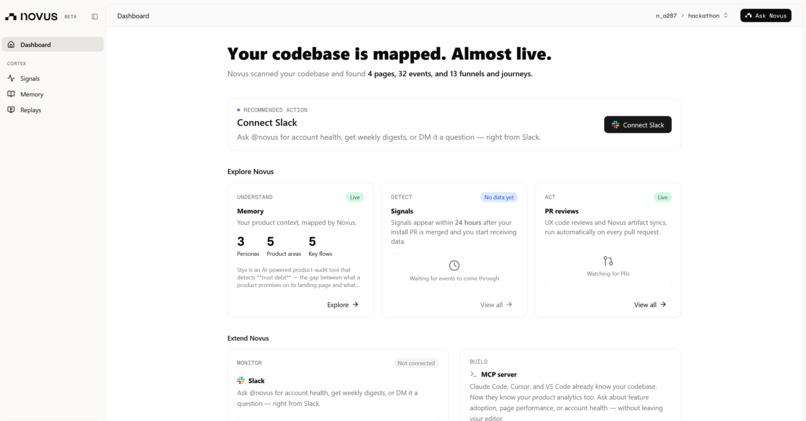The height and width of the screenshot is (421, 806).
Task: Open the Replays sidebar icon
Action: tap(11, 110)
